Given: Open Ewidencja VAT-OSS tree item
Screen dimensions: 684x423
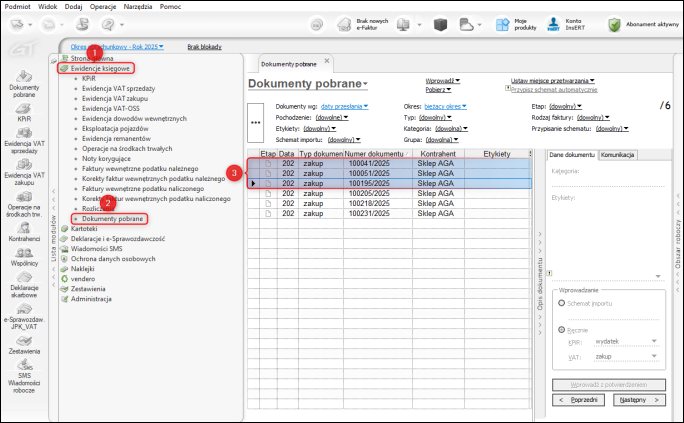Looking at the screenshot, I should pyautogui.click(x=111, y=108).
